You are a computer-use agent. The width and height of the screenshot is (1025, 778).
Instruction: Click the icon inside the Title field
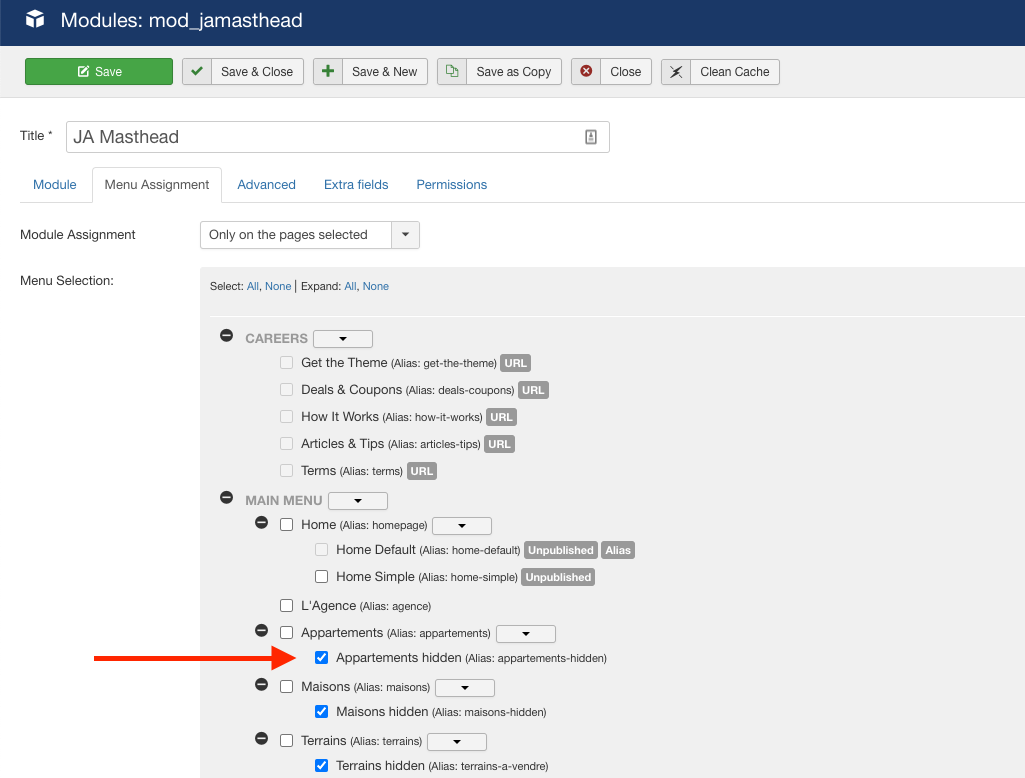tap(590, 137)
